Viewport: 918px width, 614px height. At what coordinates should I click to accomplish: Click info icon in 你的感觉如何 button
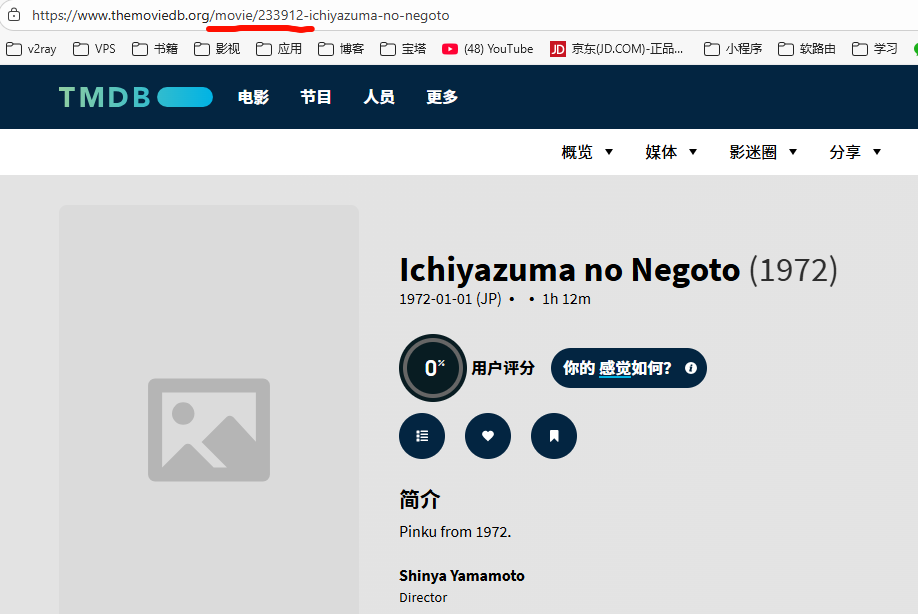(x=691, y=368)
